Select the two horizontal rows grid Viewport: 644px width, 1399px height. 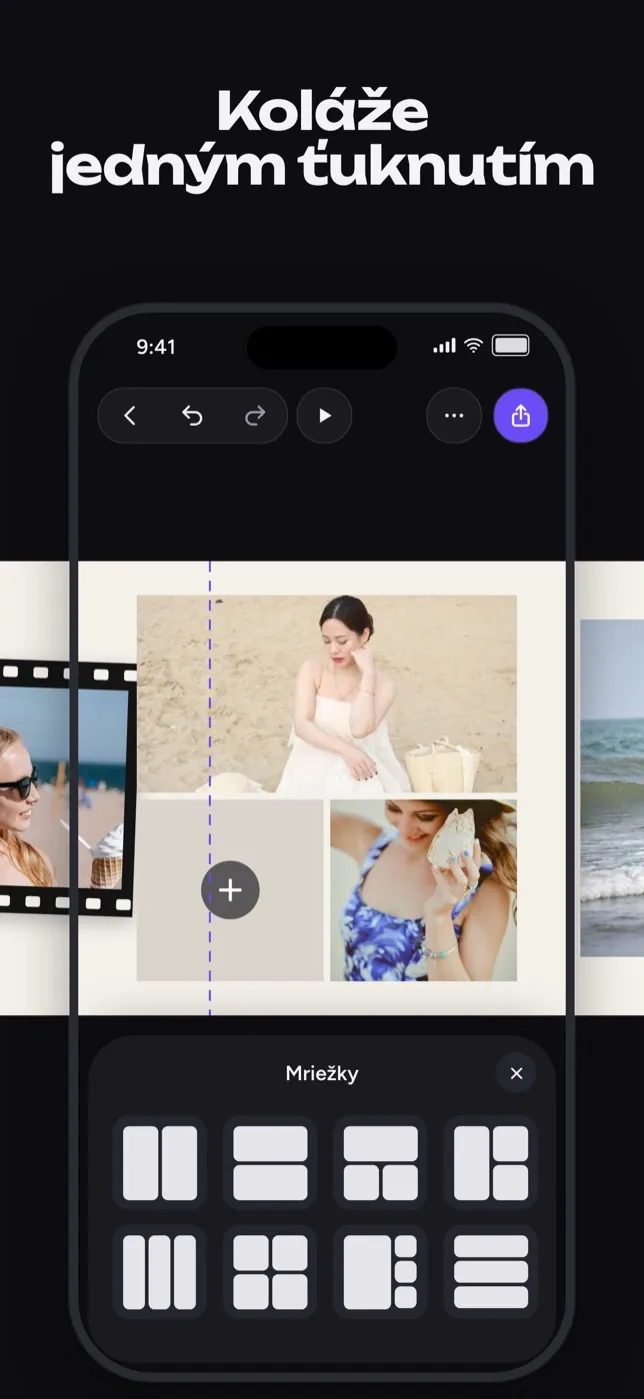(270, 1163)
